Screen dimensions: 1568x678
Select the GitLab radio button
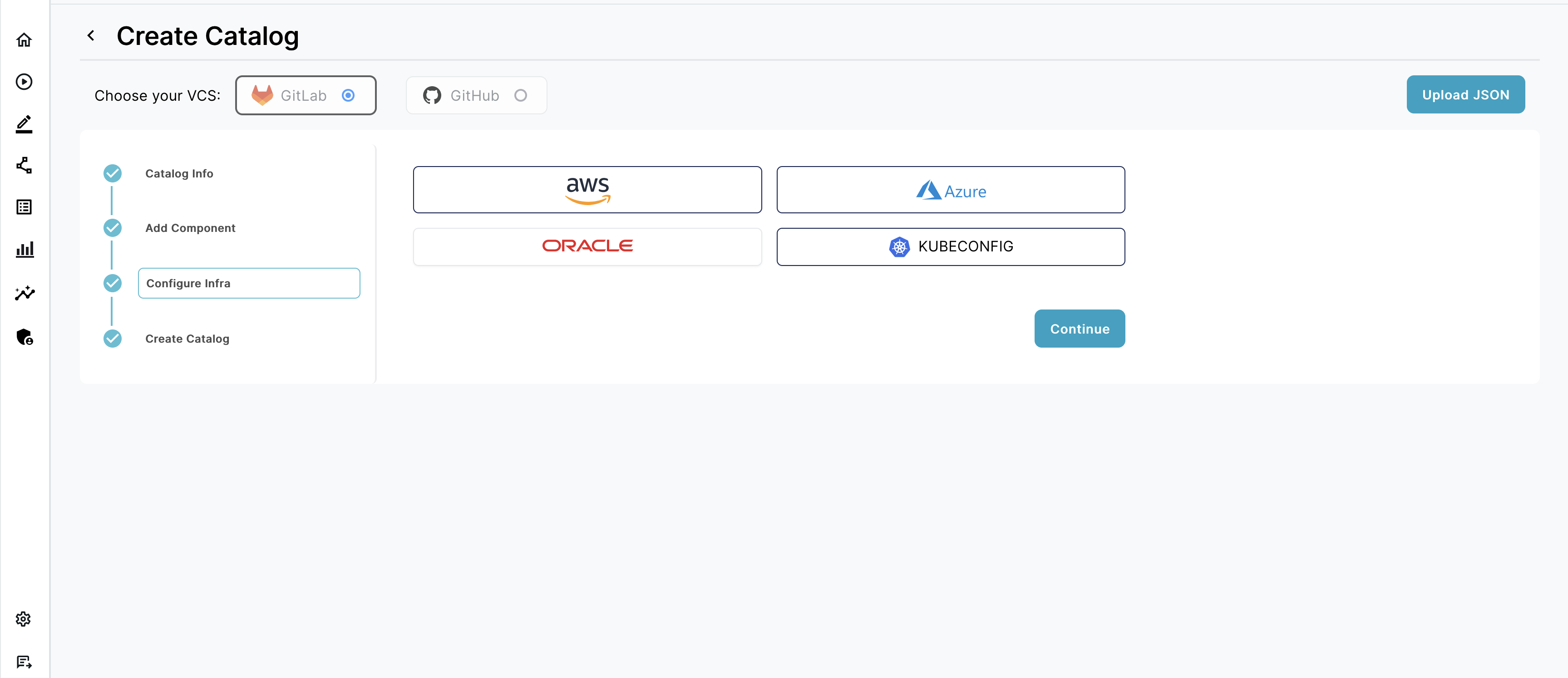coord(348,96)
